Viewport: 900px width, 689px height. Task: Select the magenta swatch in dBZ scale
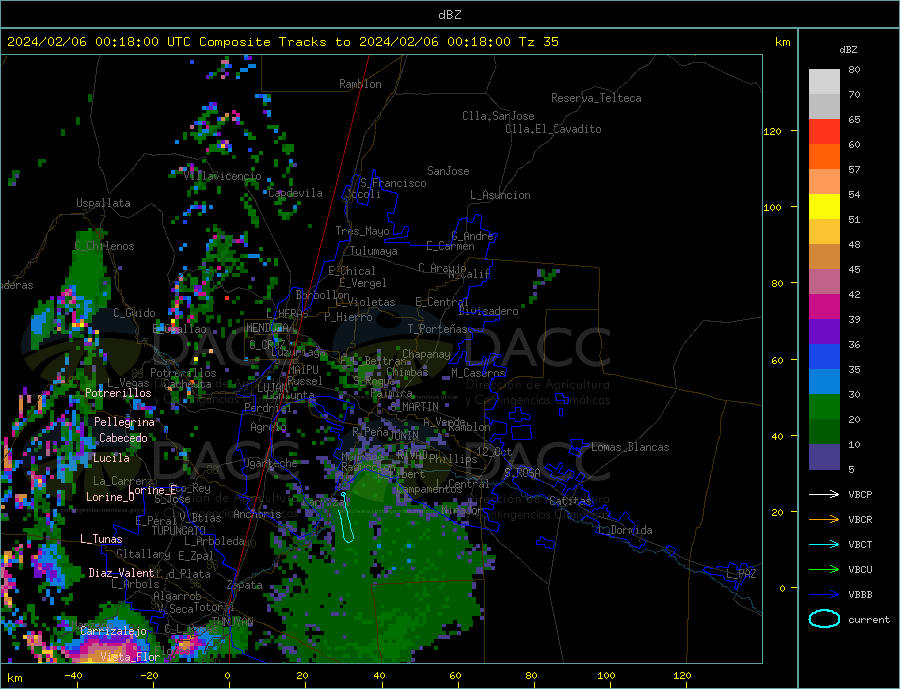pos(824,307)
